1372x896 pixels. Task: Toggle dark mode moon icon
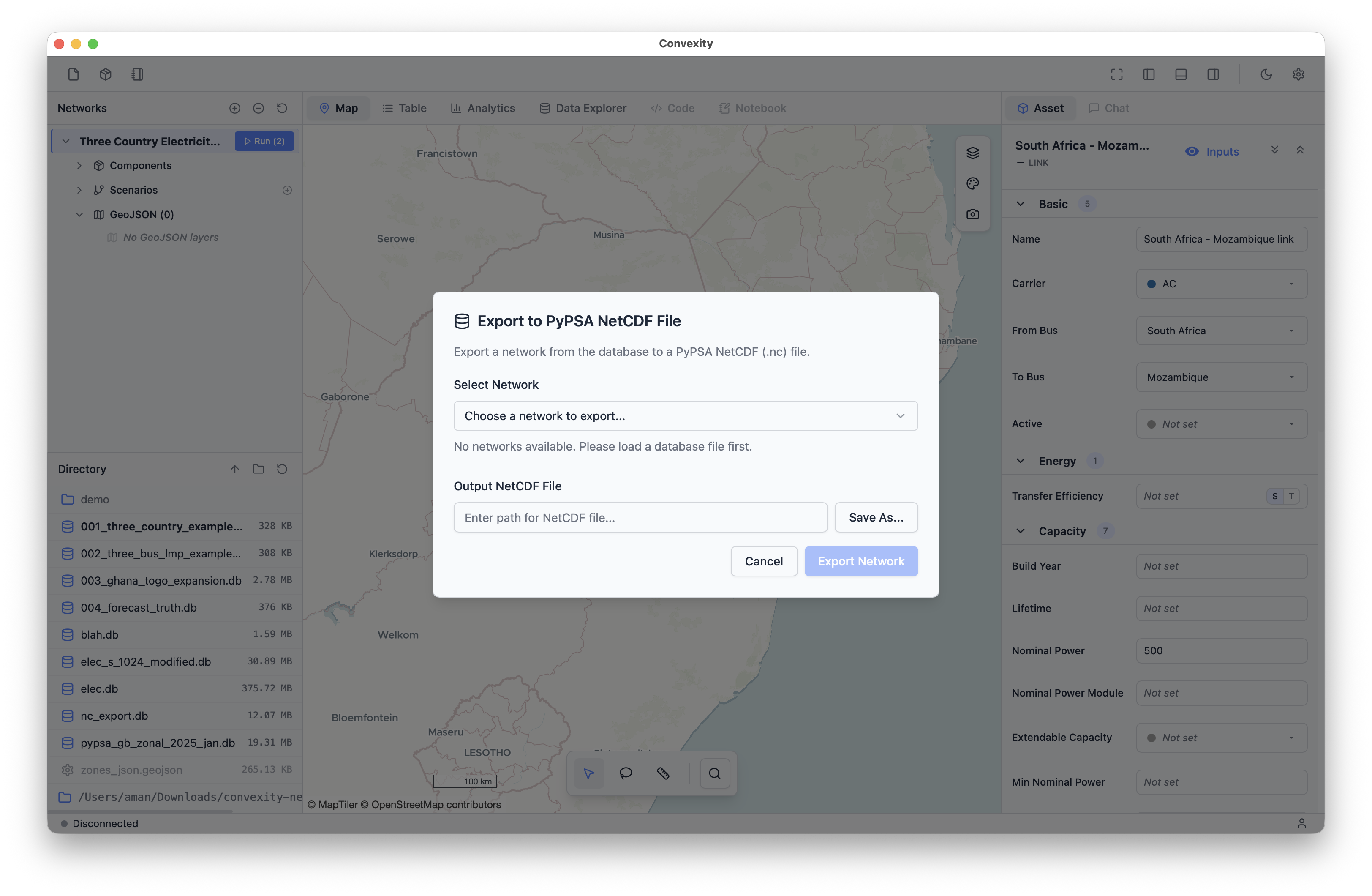point(1266,74)
